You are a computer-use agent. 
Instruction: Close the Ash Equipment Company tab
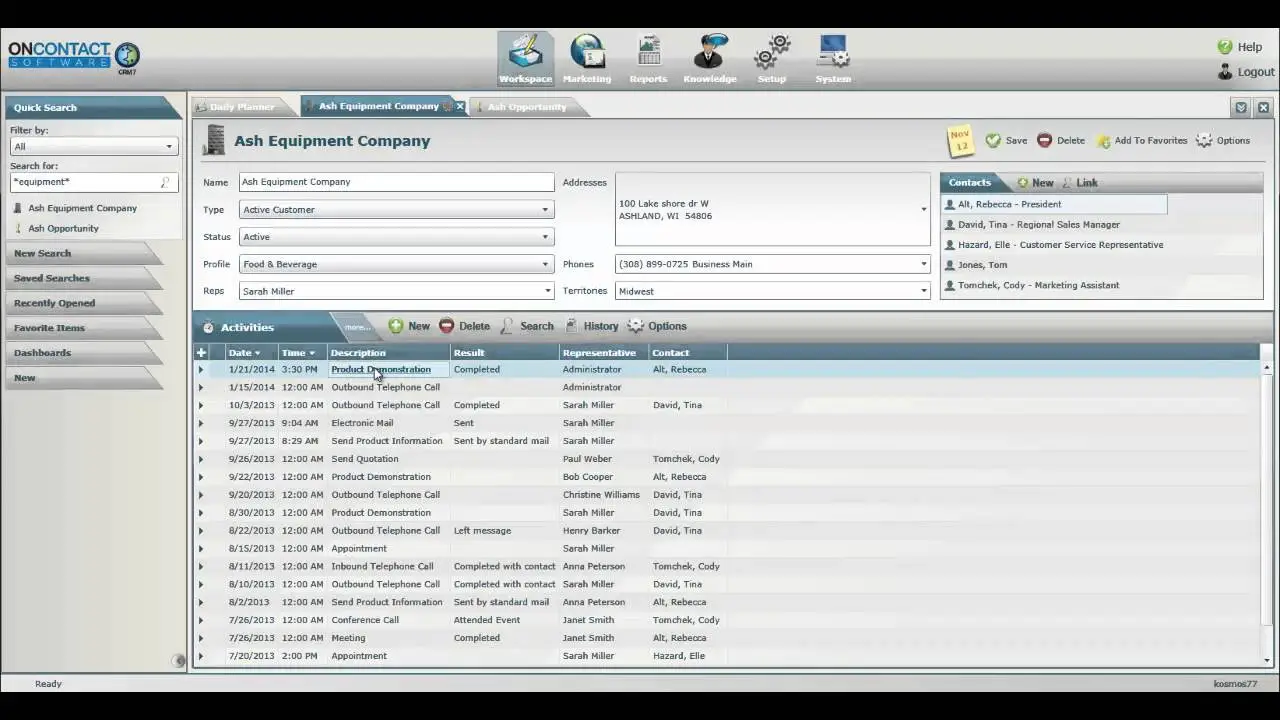point(460,106)
